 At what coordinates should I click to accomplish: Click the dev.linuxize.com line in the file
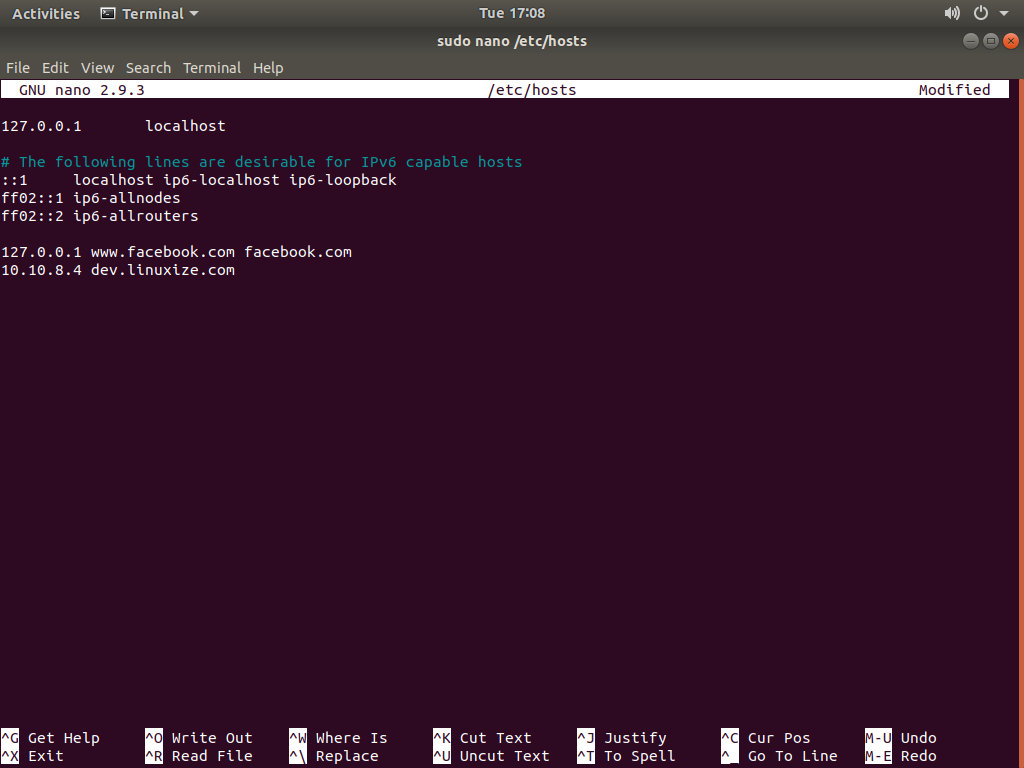pyautogui.click(x=118, y=270)
